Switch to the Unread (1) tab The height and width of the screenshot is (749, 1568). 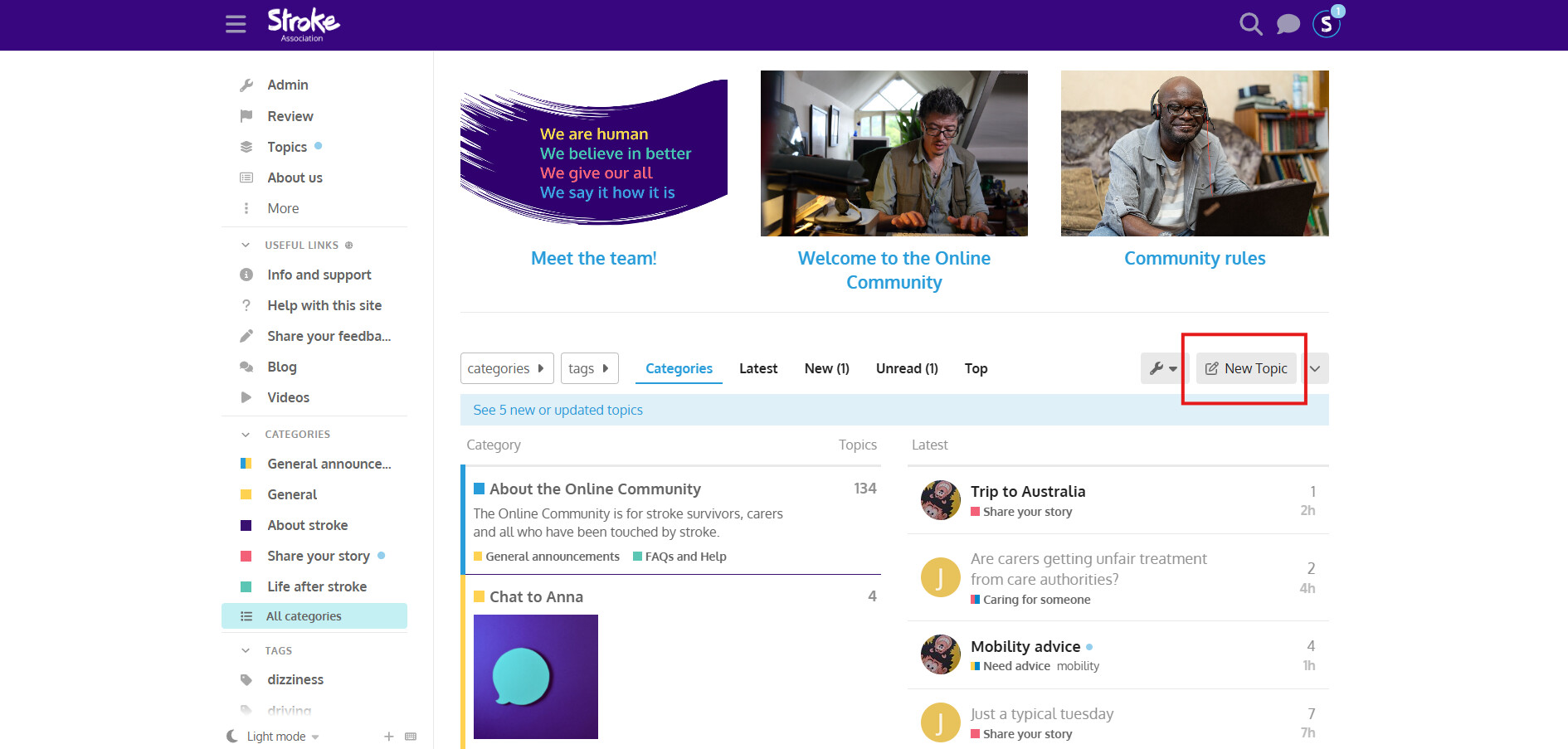pyautogui.click(x=906, y=368)
